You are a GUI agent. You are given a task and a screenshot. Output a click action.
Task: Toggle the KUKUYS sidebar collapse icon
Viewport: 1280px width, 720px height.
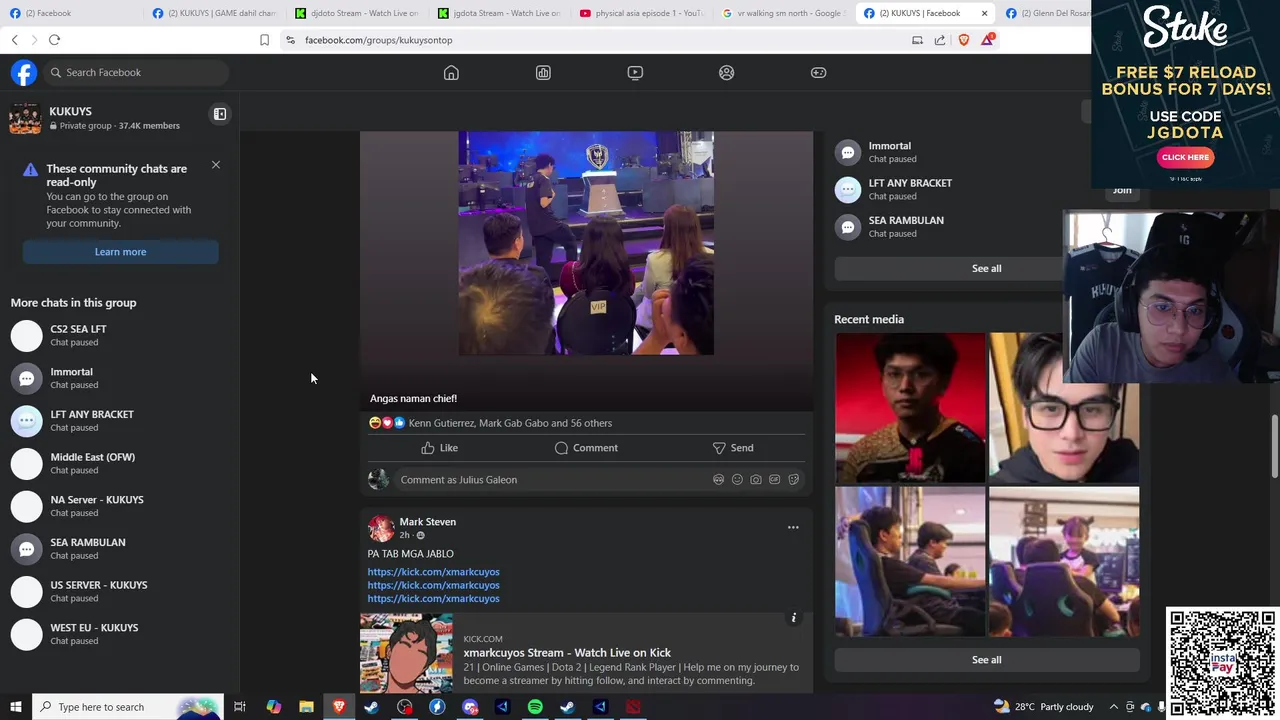coord(220,114)
